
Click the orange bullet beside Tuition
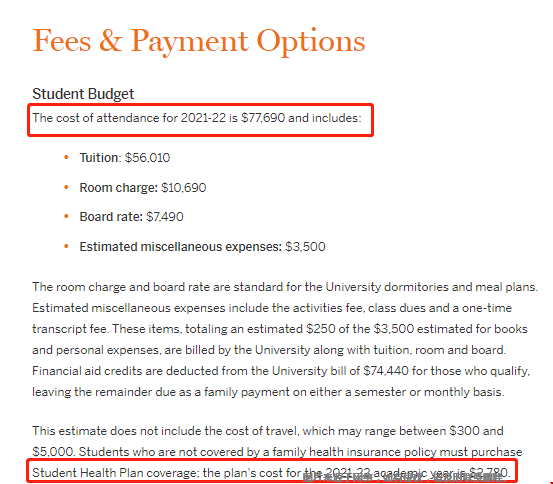pos(66,158)
